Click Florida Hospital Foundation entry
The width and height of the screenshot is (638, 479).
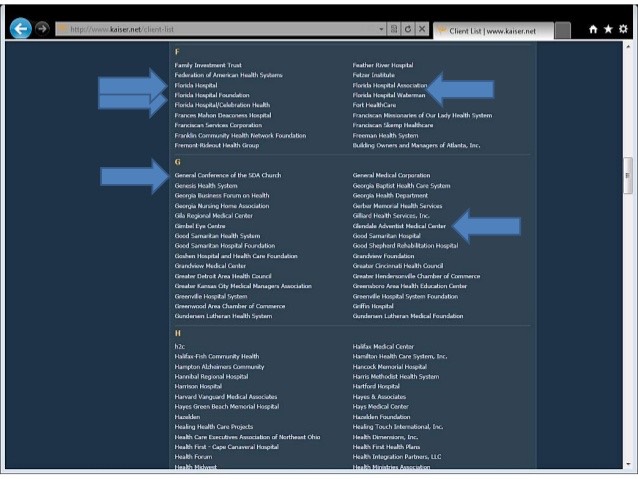pos(212,95)
